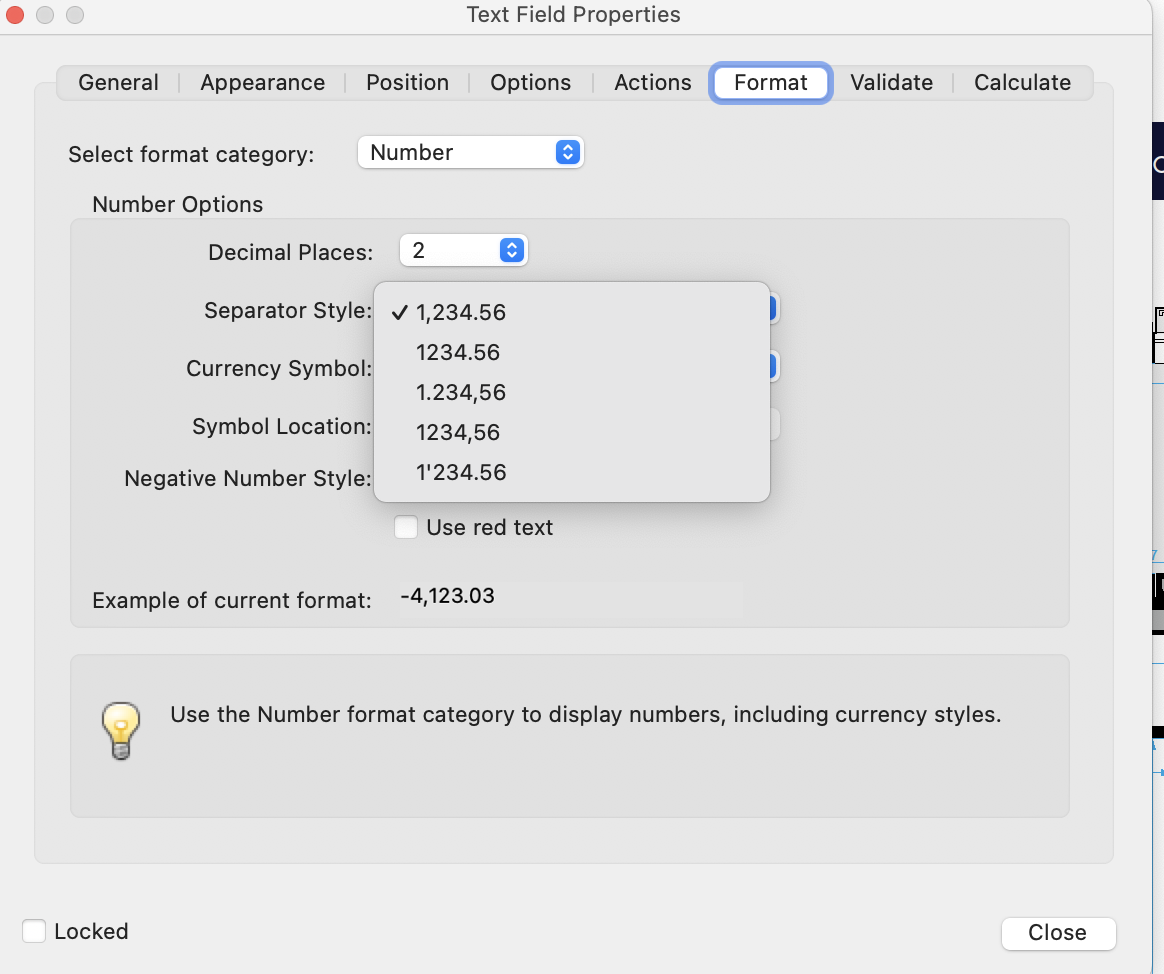Click the Close button

[x=1058, y=933]
